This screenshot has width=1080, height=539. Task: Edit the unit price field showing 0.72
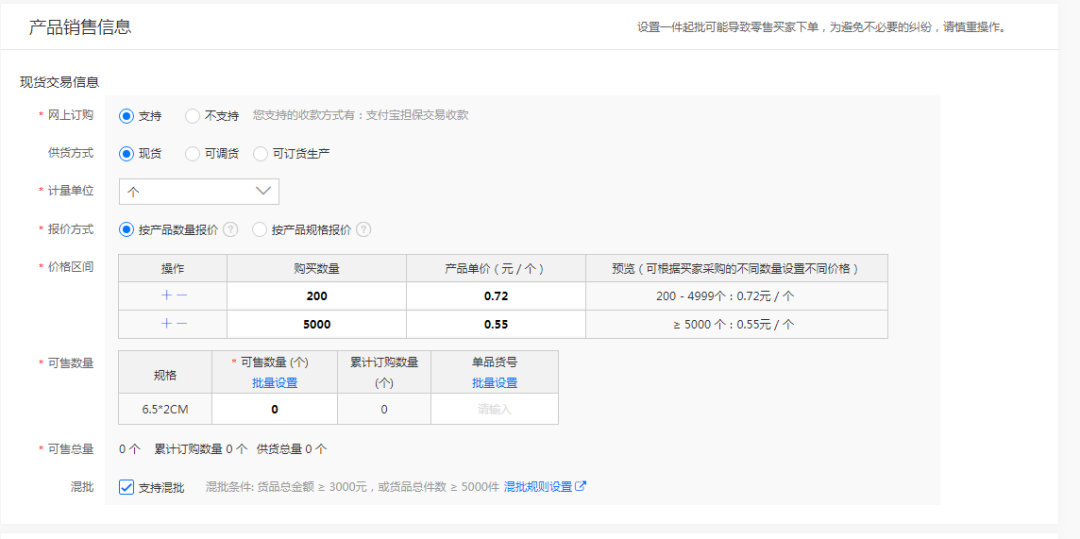point(496,296)
